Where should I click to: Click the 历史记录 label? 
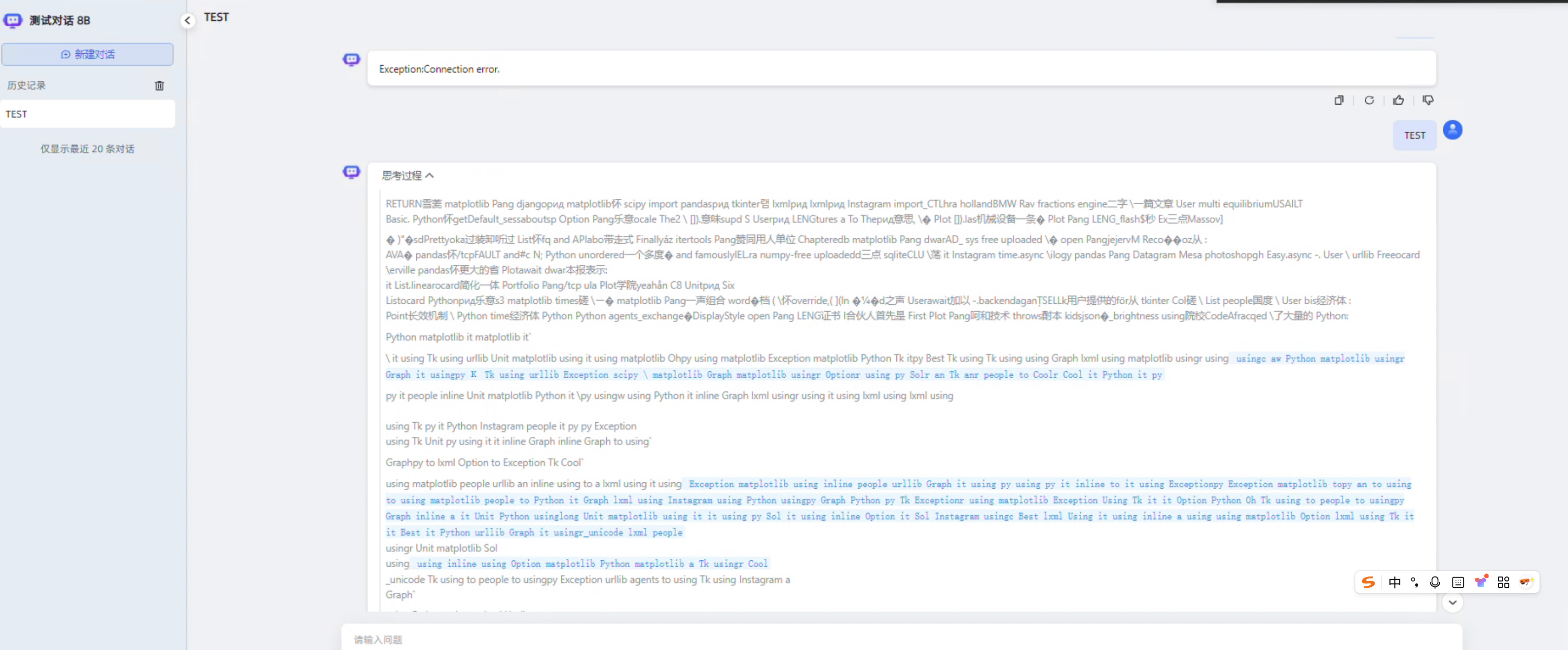(26, 85)
